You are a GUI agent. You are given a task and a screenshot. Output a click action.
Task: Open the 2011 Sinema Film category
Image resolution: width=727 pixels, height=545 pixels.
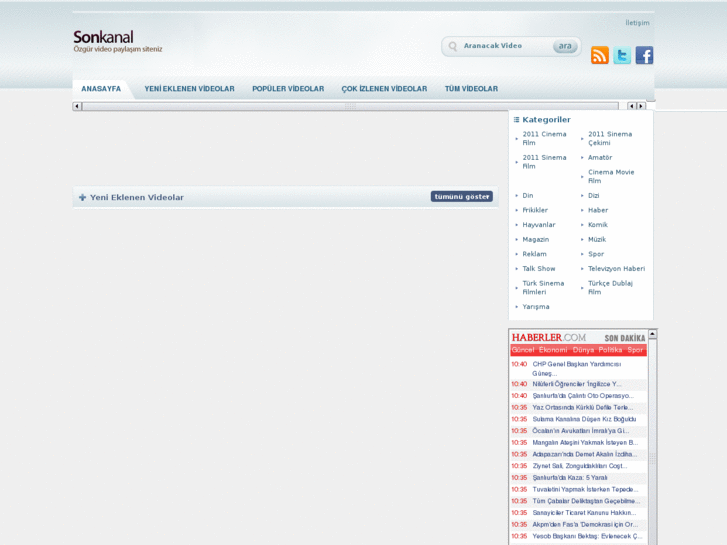click(x=544, y=162)
